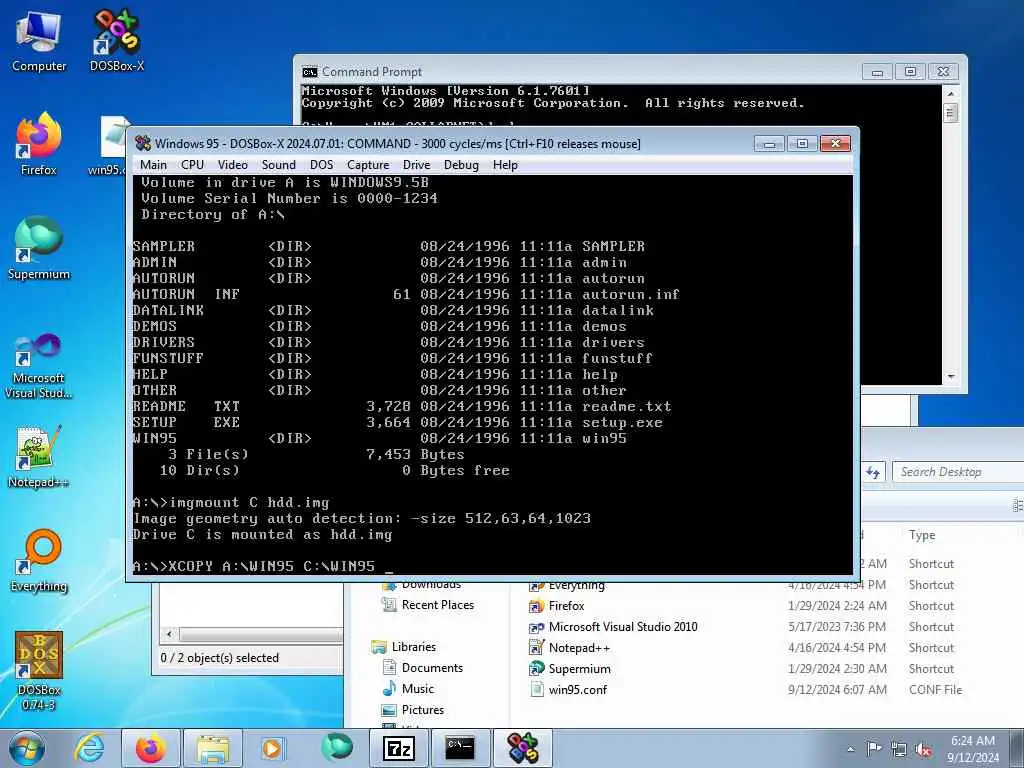Open Windows Explorer from the taskbar
Image resolution: width=1024 pixels, height=768 pixels.
coord(213,748)
